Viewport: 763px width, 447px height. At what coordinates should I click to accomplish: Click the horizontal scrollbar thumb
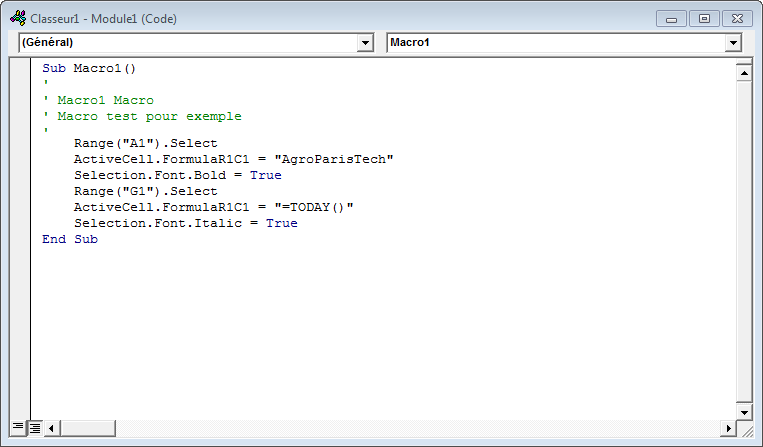pyautogui.click(x=88, y=429)
